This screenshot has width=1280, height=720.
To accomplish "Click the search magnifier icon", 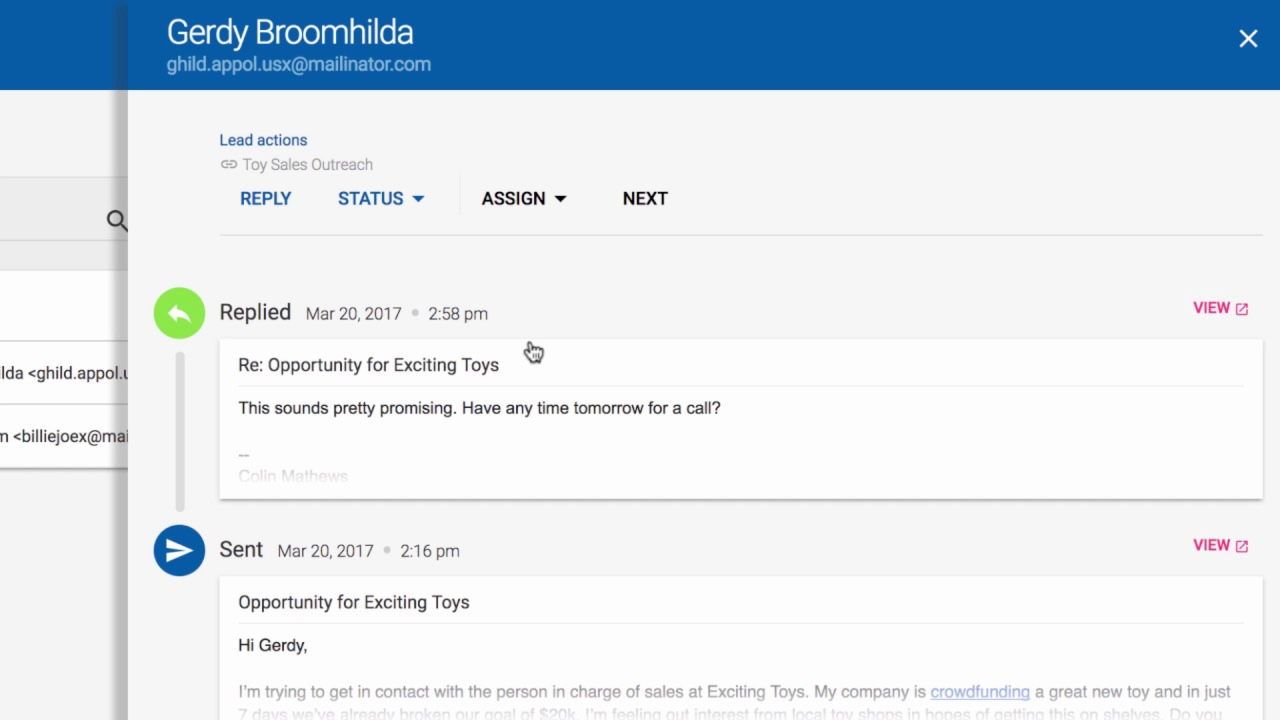I will [x=117, y=221].
